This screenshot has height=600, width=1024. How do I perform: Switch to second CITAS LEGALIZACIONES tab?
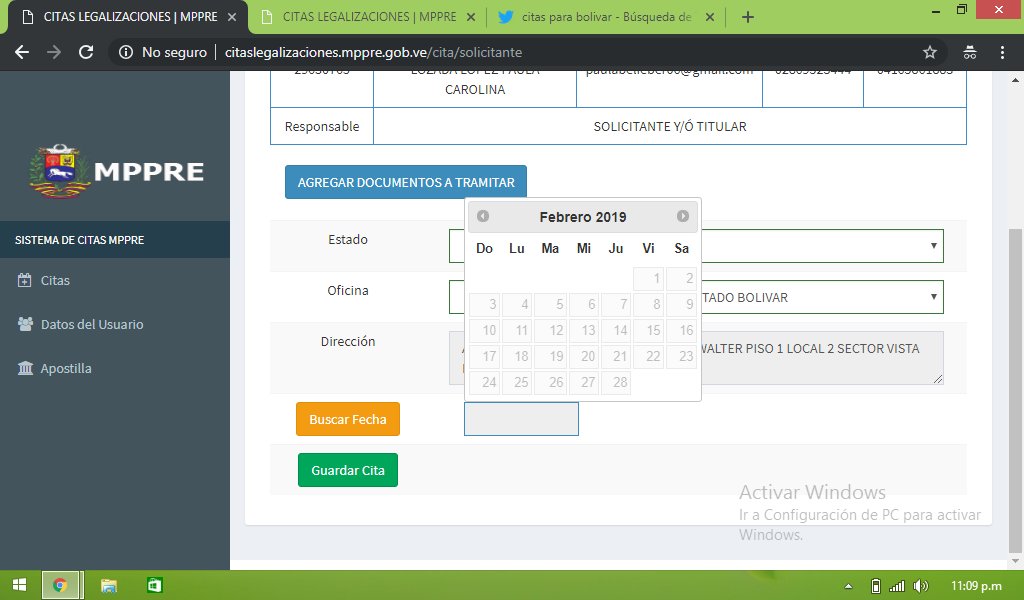(x=369, y=17)
